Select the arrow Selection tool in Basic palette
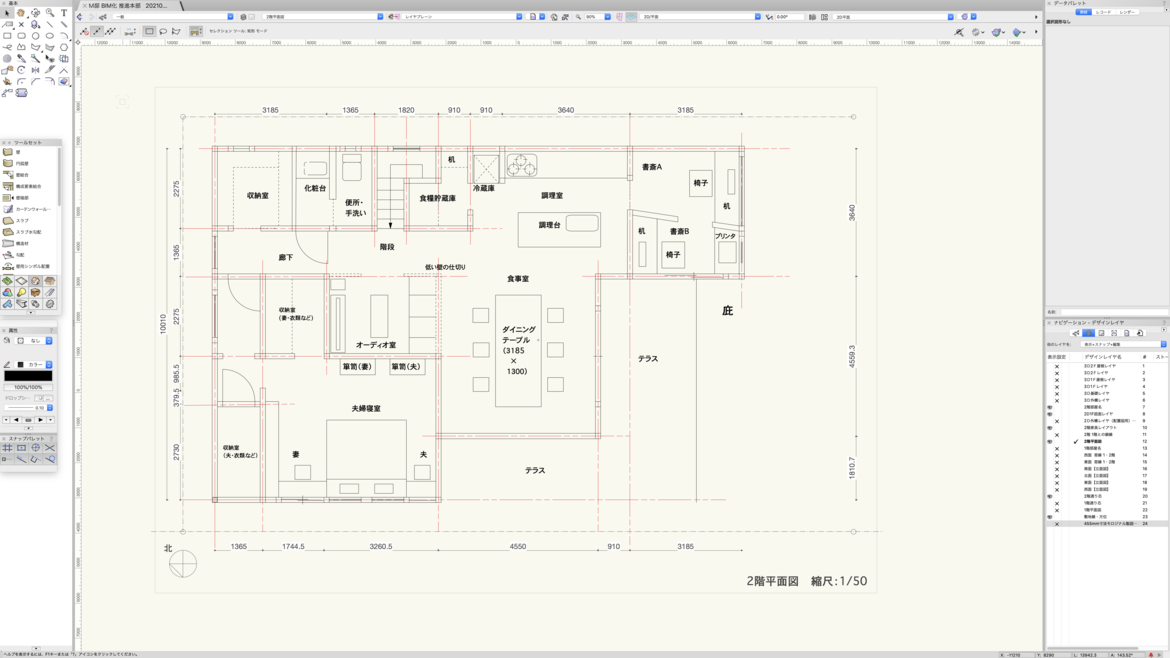 [7, 13]
